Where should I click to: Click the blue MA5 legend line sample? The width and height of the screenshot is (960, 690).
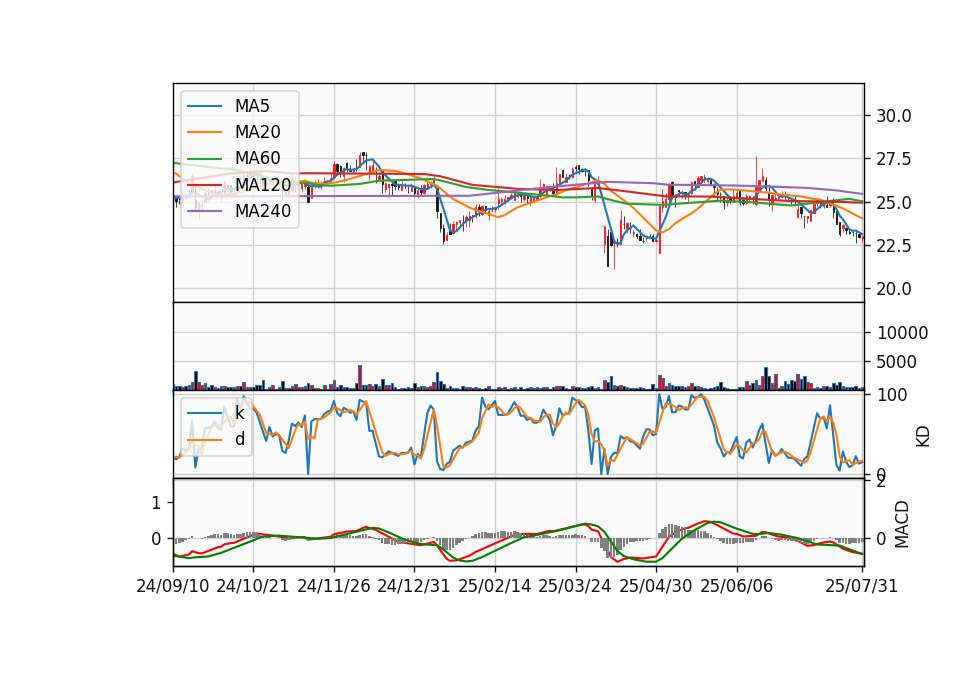coord(204,106)
